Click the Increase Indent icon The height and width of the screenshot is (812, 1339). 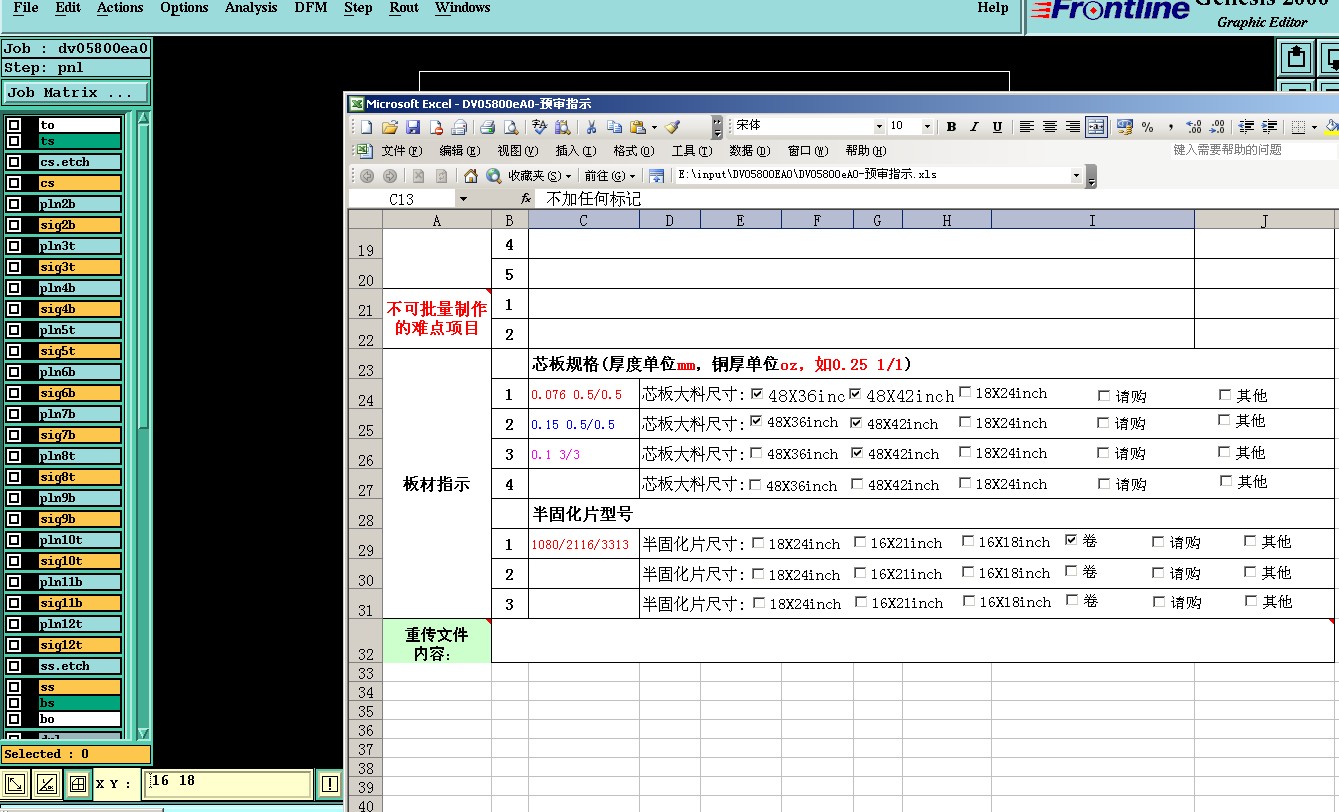1269,127
